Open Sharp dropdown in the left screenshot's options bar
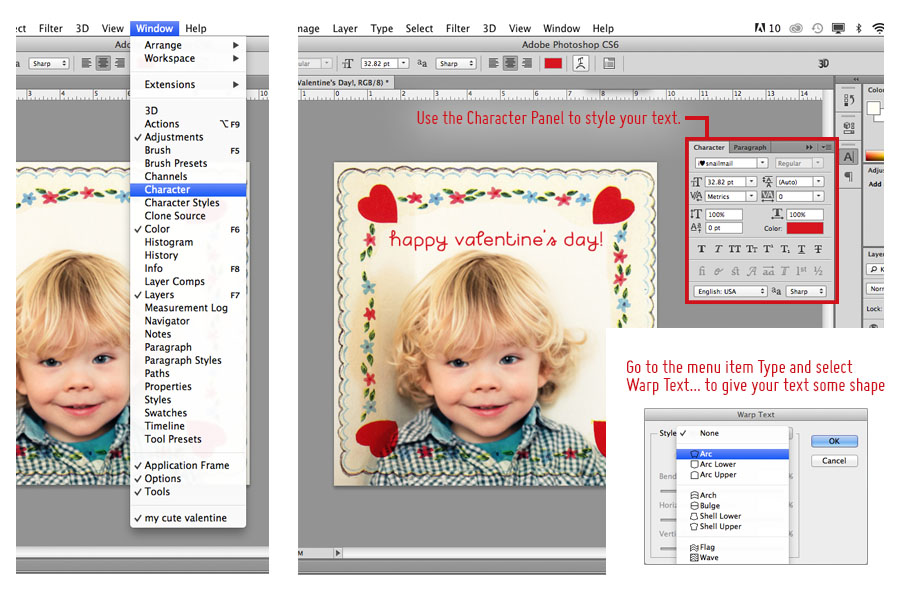Image resolution: width=900 pixels, height=600 pixels. click(49, 63)
